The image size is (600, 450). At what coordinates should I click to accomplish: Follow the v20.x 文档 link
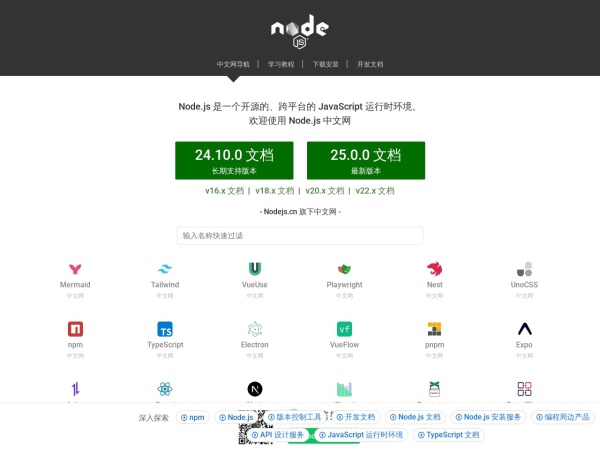click(325, 191)
